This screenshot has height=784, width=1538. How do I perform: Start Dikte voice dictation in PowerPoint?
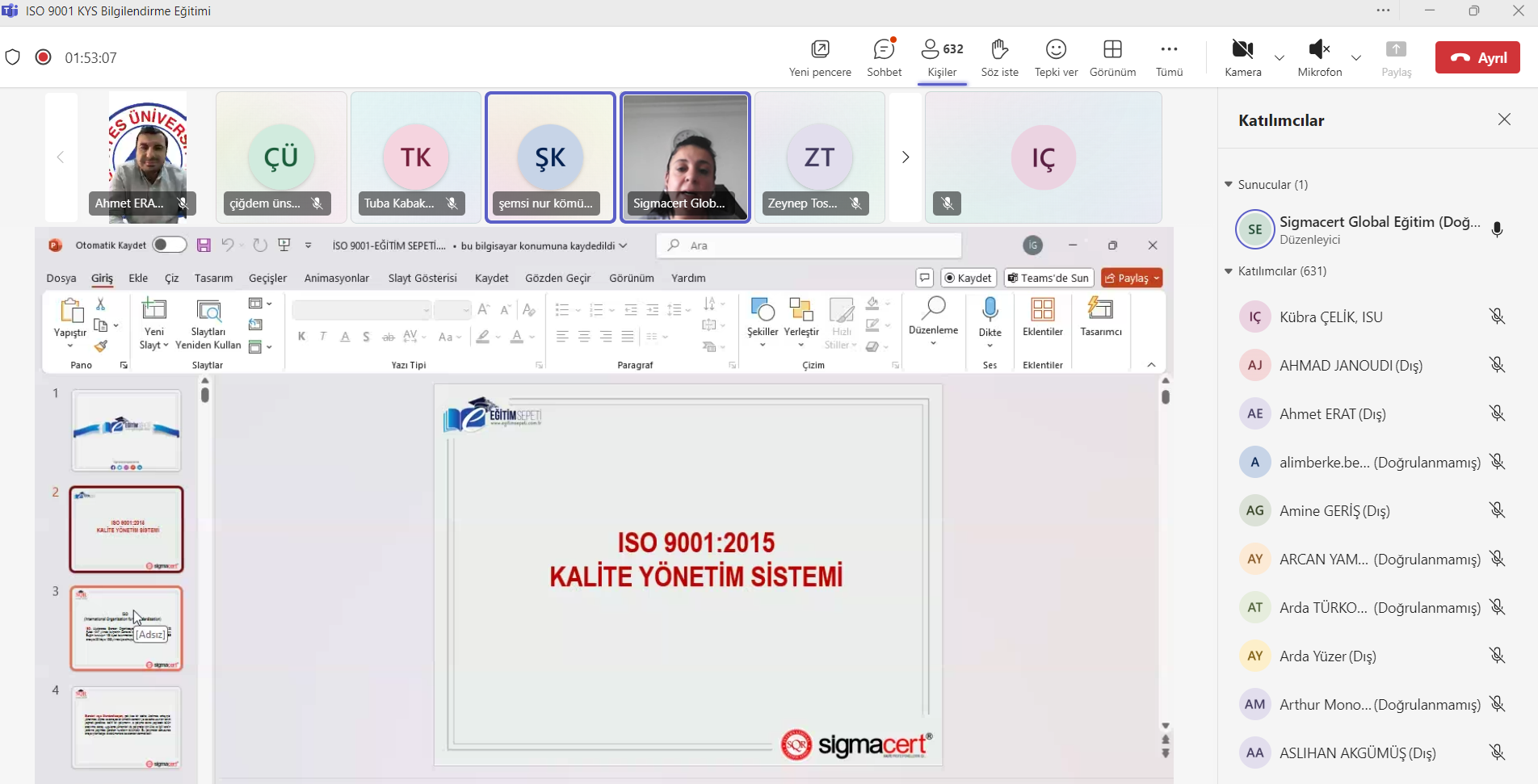990,319
